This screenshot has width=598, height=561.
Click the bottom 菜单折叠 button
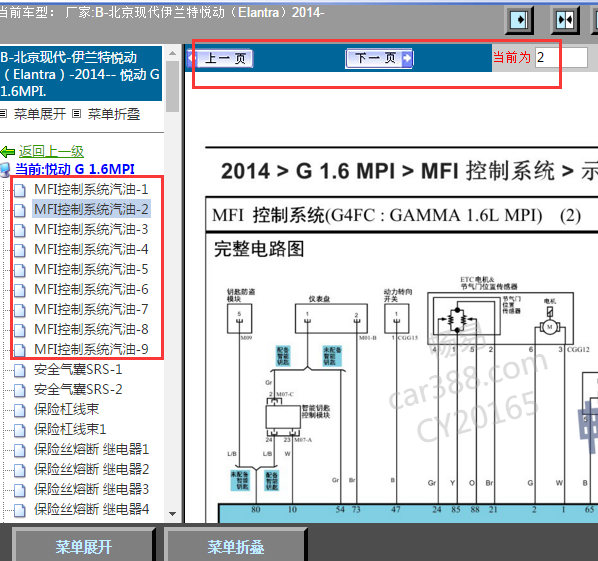click(235, 546)
